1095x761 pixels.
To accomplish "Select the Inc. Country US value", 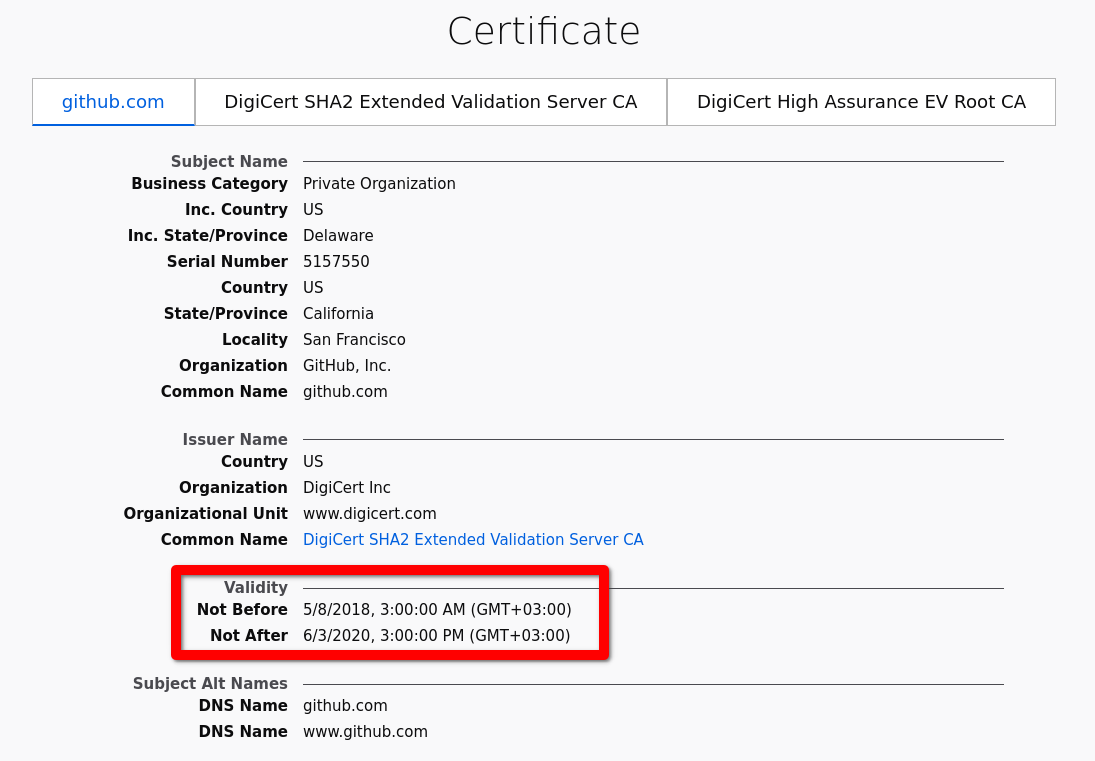I will 313,209.
